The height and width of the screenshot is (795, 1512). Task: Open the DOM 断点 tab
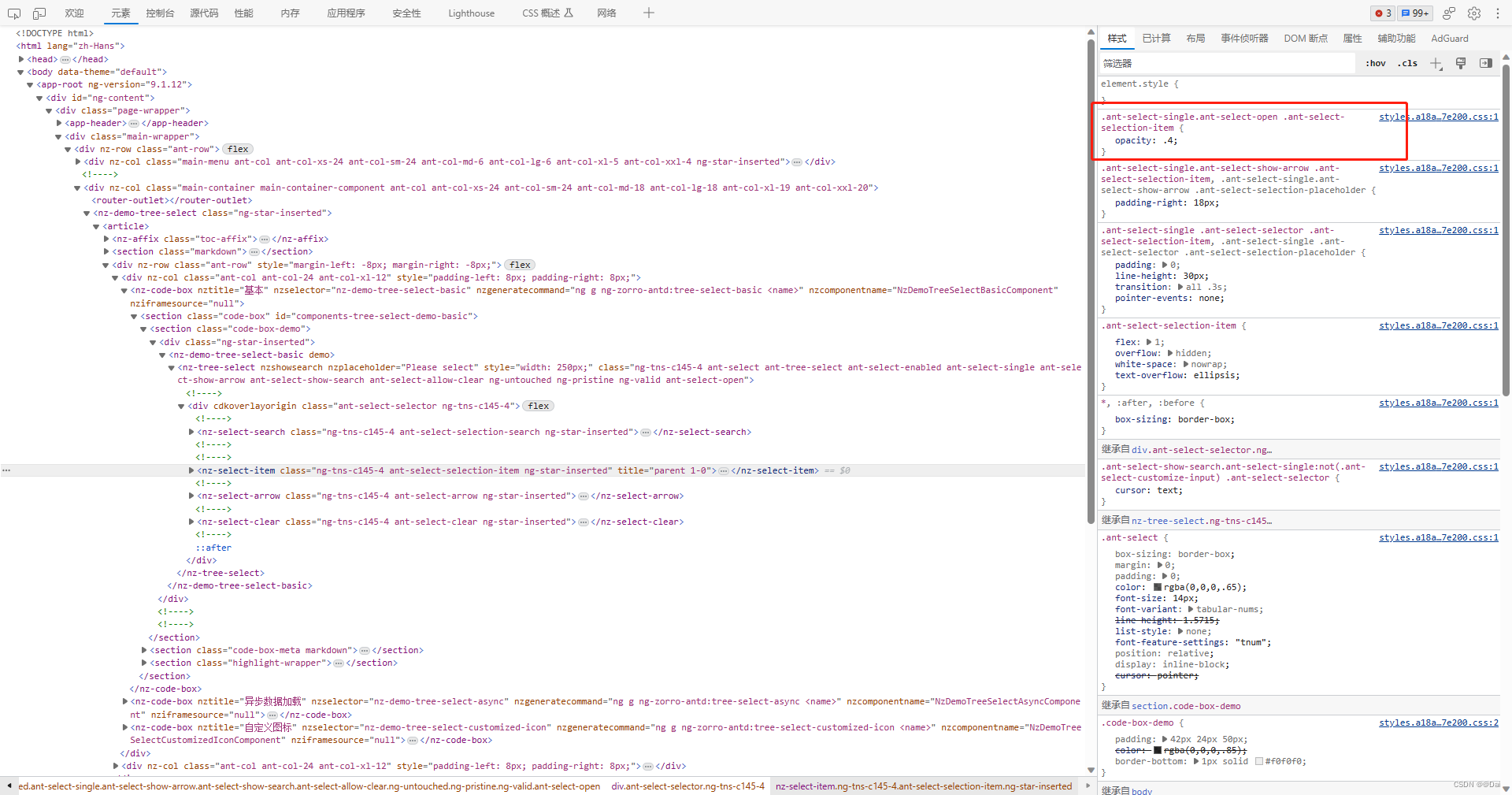point(1306,38)
